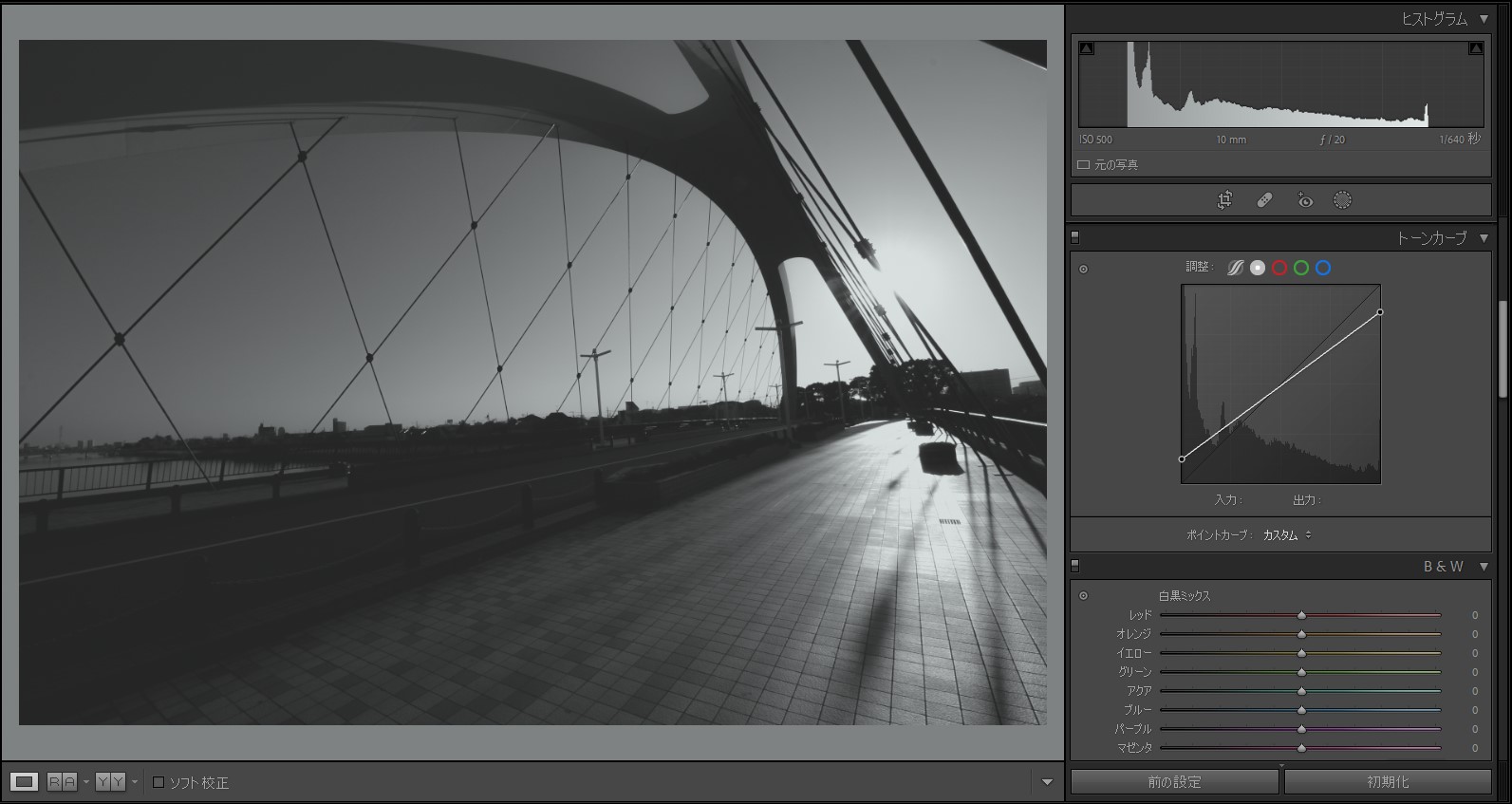Screen dimensions: 1512x804
Task: Select the red channel curve circle
Action: pos(1279,268)
